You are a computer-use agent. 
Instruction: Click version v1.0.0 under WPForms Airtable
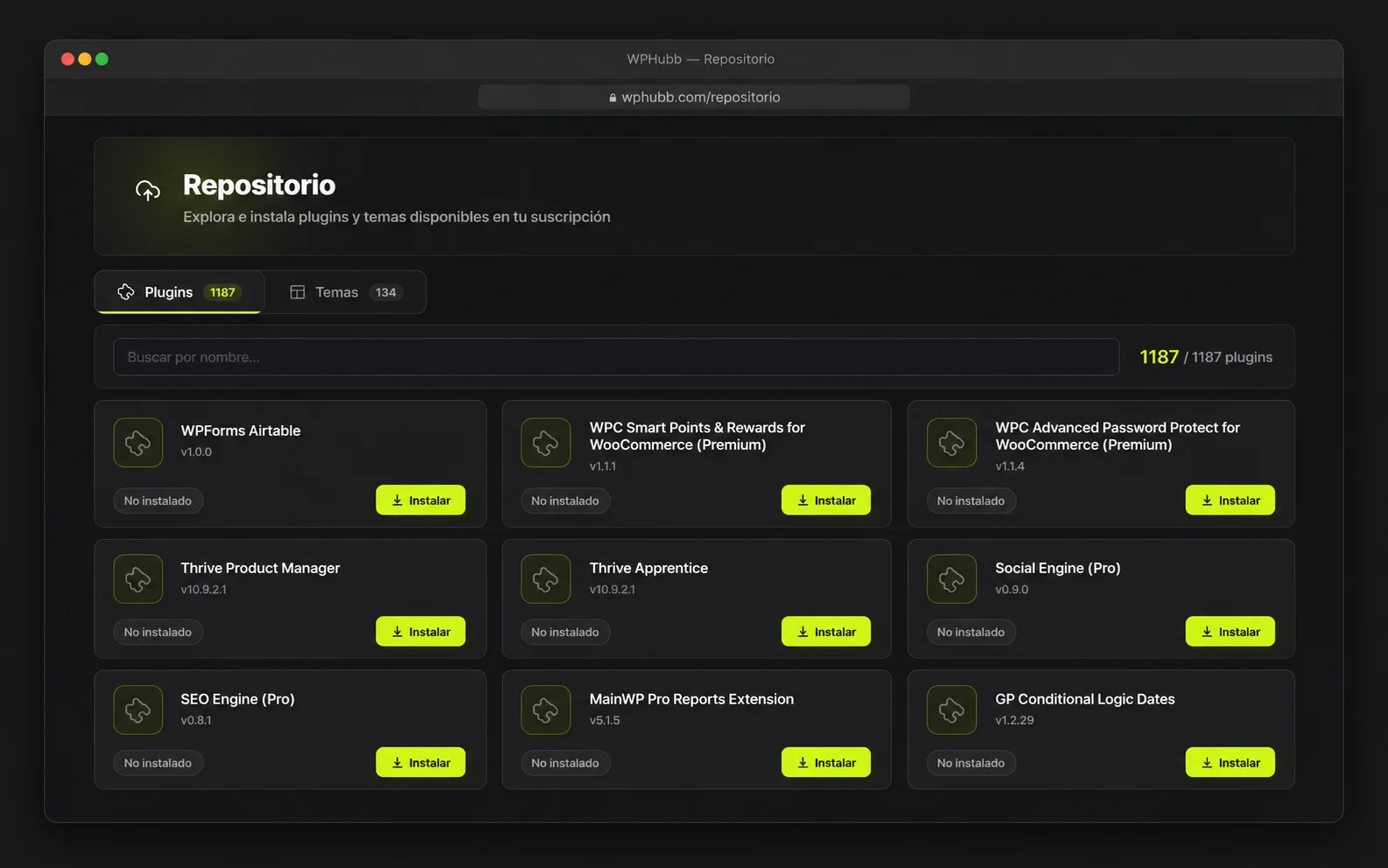point(196,451)
